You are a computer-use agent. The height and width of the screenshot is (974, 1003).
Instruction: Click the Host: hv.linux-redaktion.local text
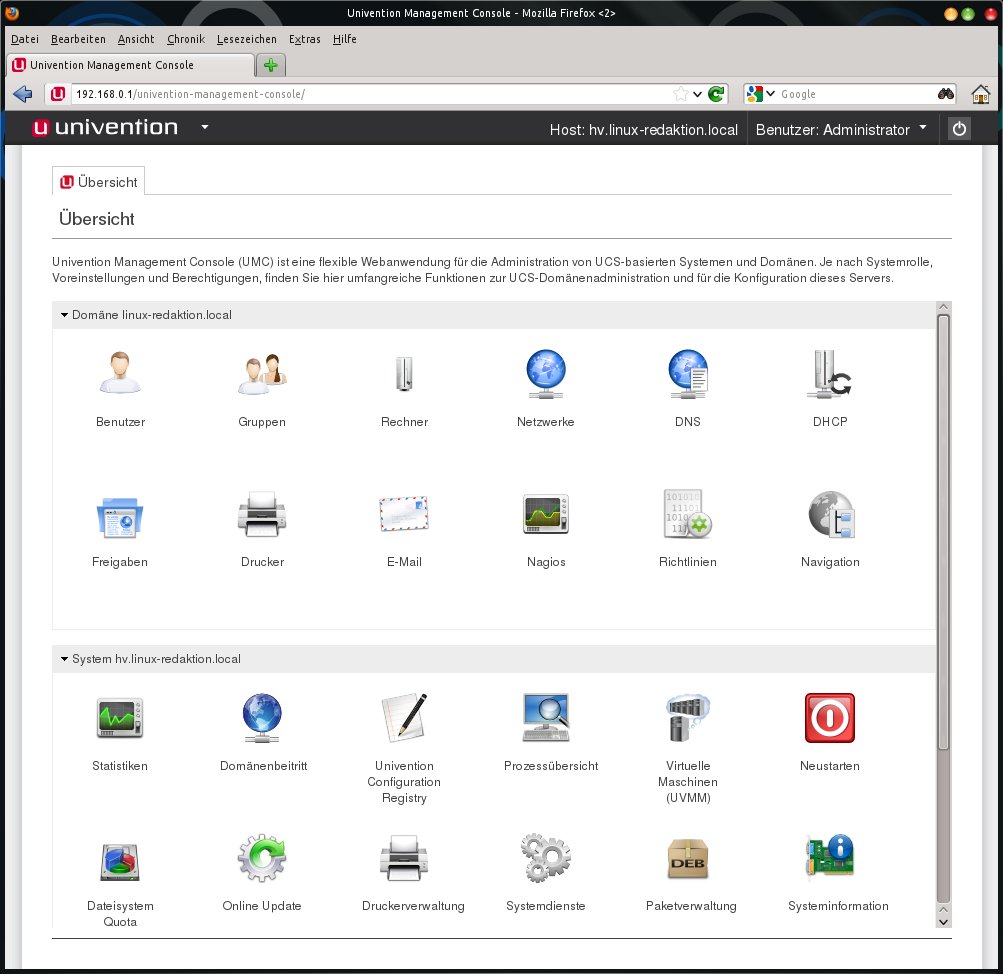pos(644,130)
